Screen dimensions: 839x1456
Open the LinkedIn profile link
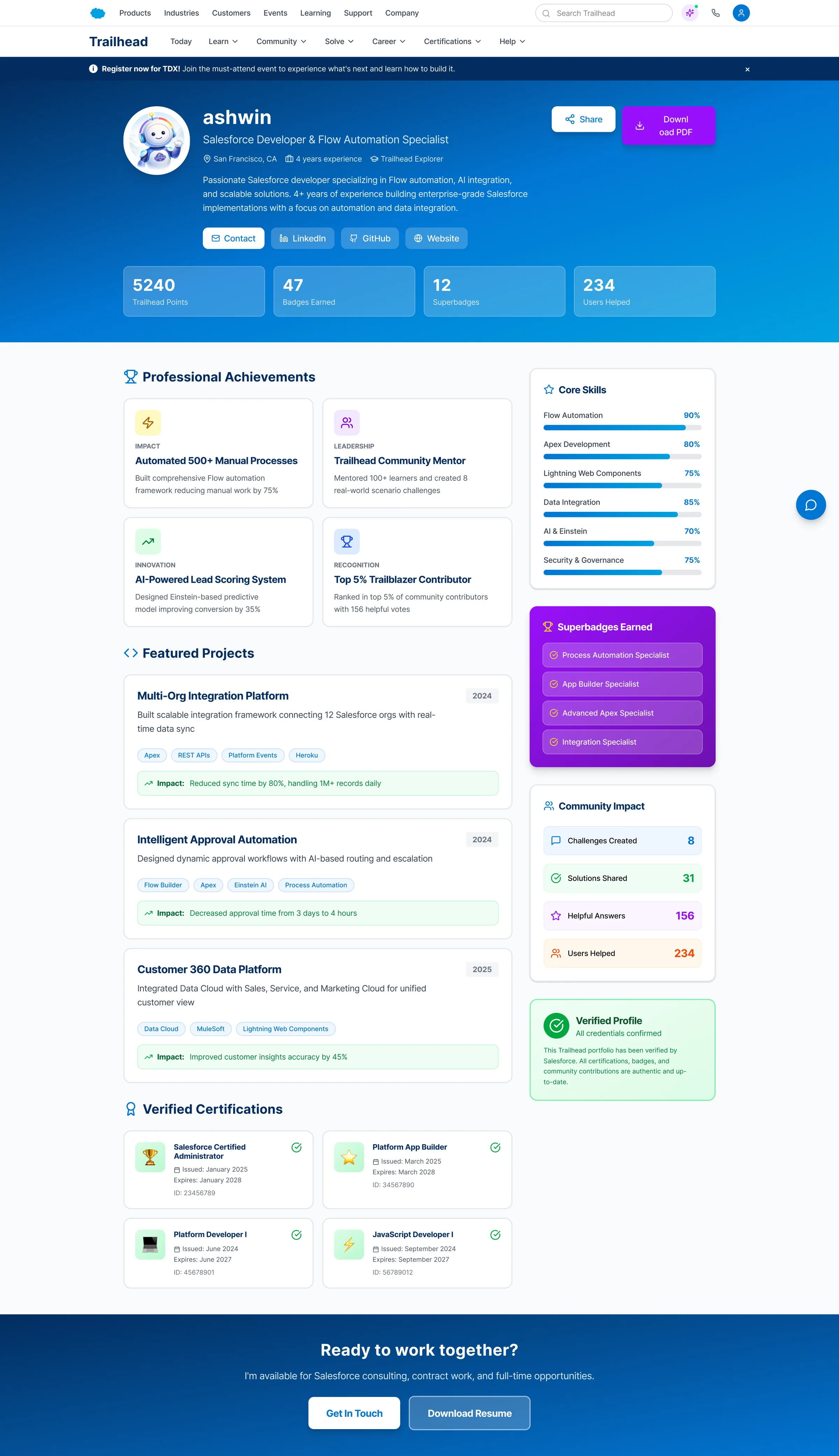click(302, 238)
